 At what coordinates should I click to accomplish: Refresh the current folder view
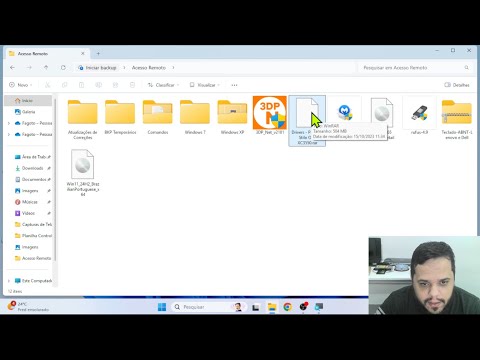click(63, 68)
